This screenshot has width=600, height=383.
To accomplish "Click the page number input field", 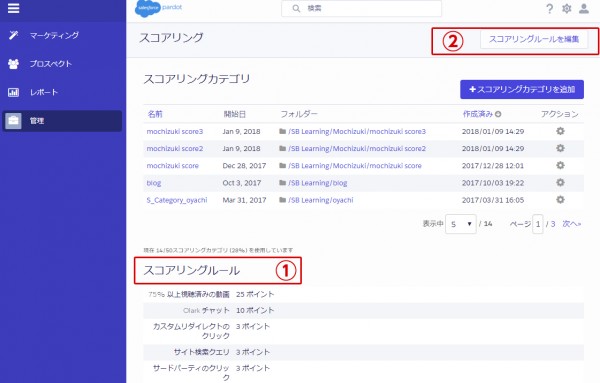I will [x=538, y=224].
